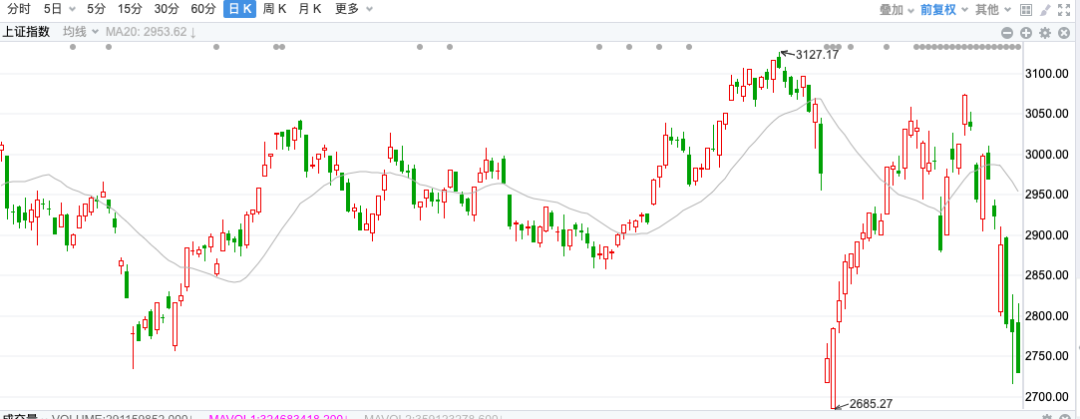Click the 2950.00 axis label
This screenshot has width=1080, height=419.
tap(1048, 194)
